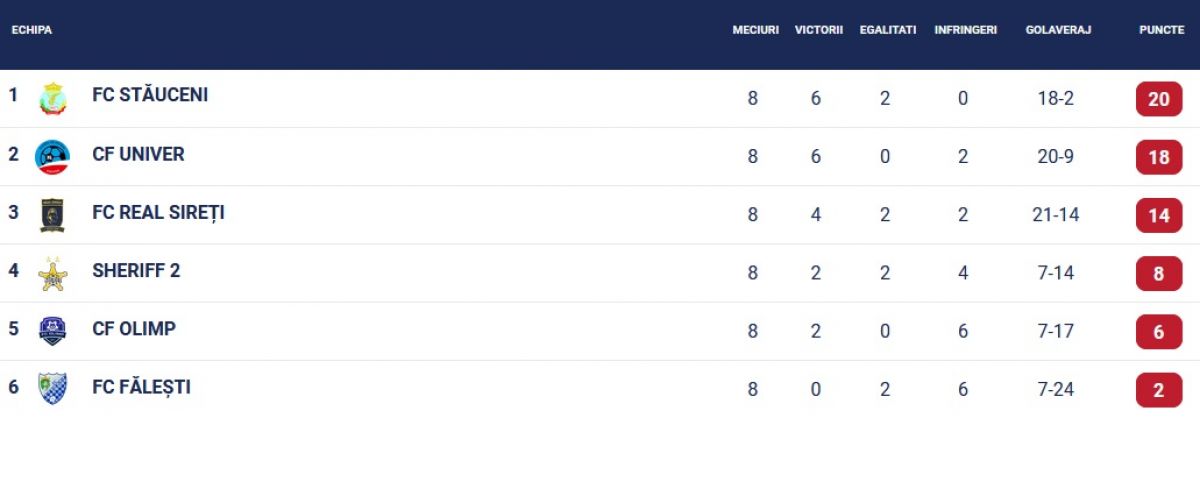Image resolution: width=1200 pixels, height=503 pixels.
Task: Click the MECIURI column header
Action: (x=755, y=30)
